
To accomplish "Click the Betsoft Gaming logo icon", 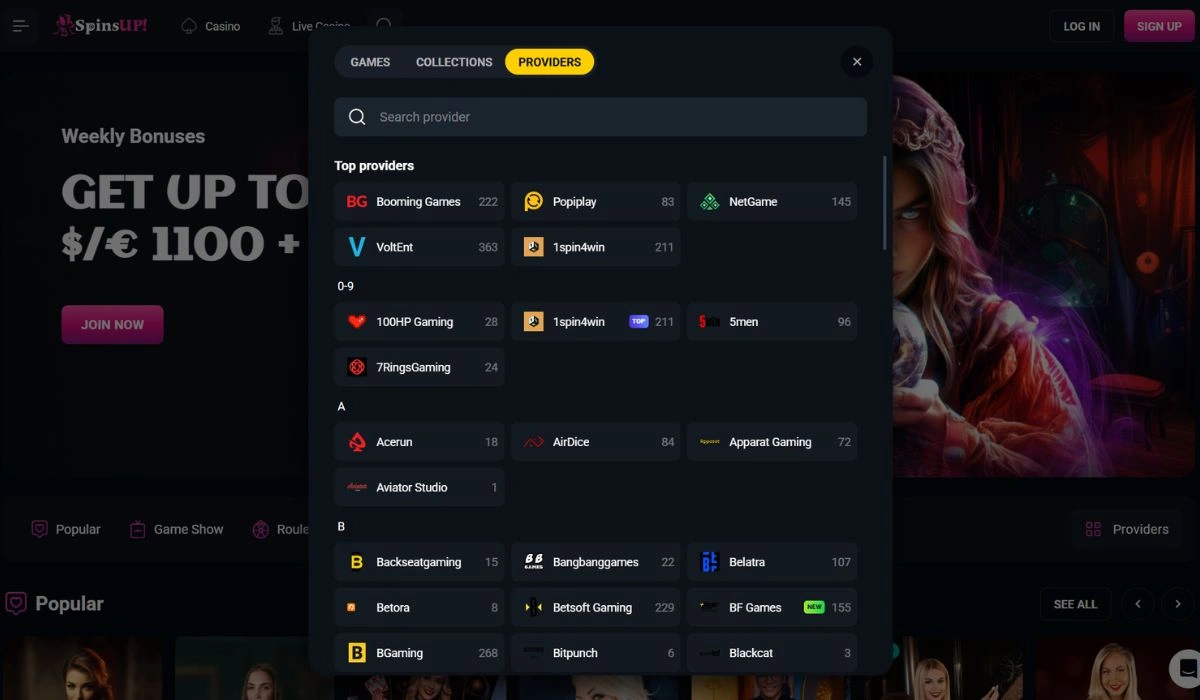I will point(534,607).
